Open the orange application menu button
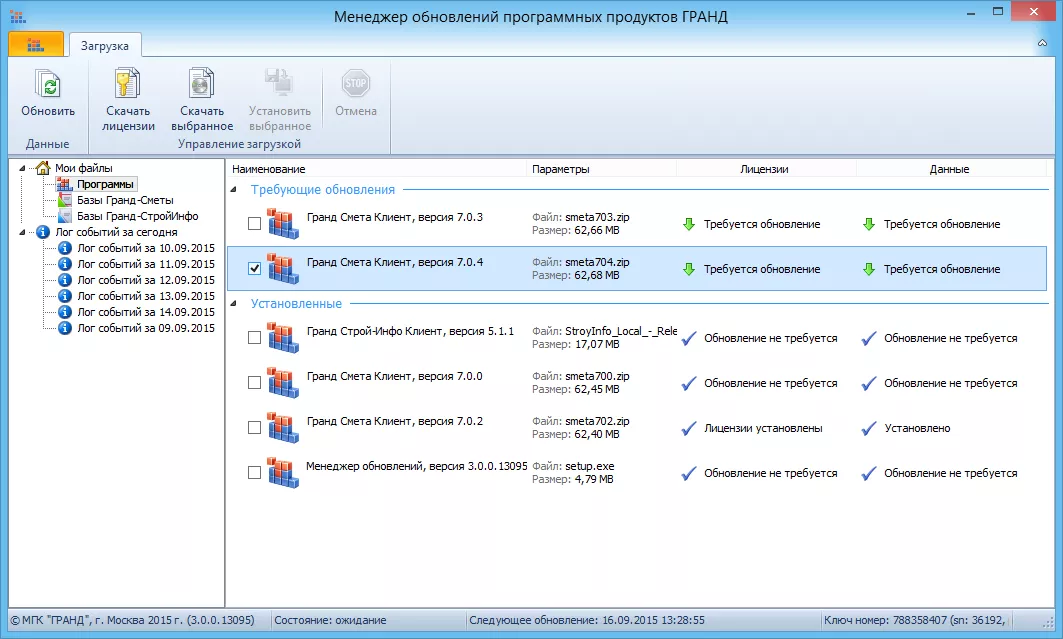 pyautogui.click(x=36, y=45)
